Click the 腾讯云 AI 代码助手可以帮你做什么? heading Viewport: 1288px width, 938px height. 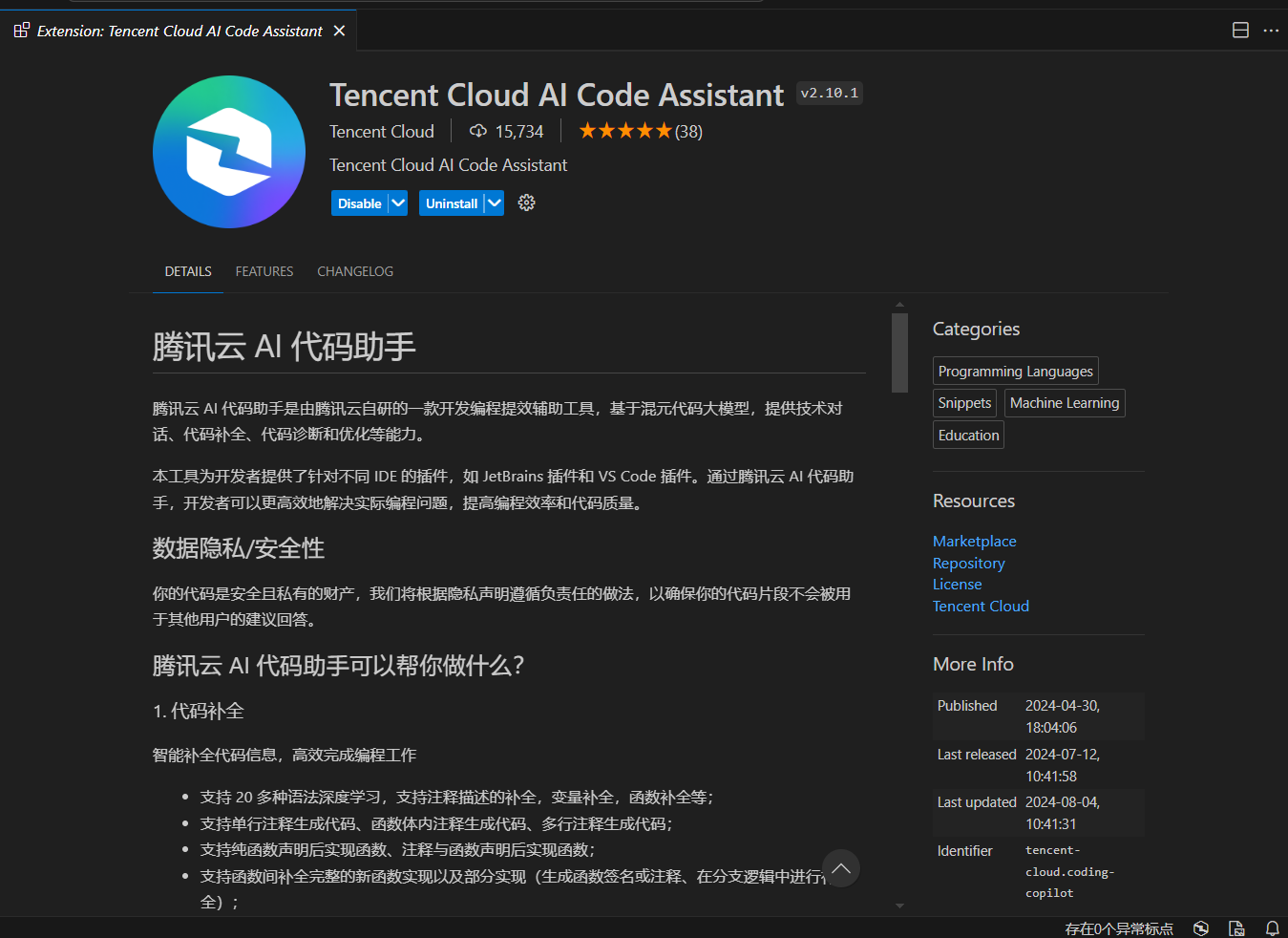338,665
